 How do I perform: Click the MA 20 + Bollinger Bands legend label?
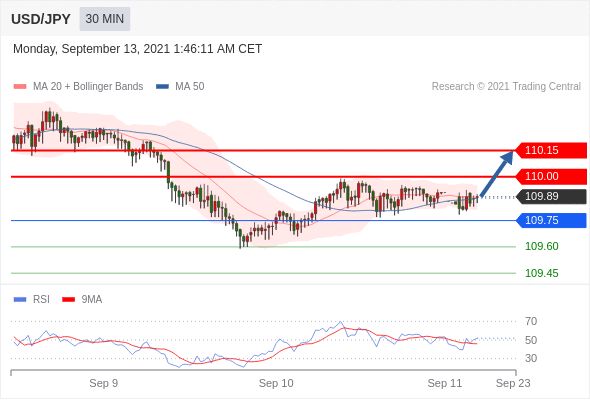(x=88, y=87)
